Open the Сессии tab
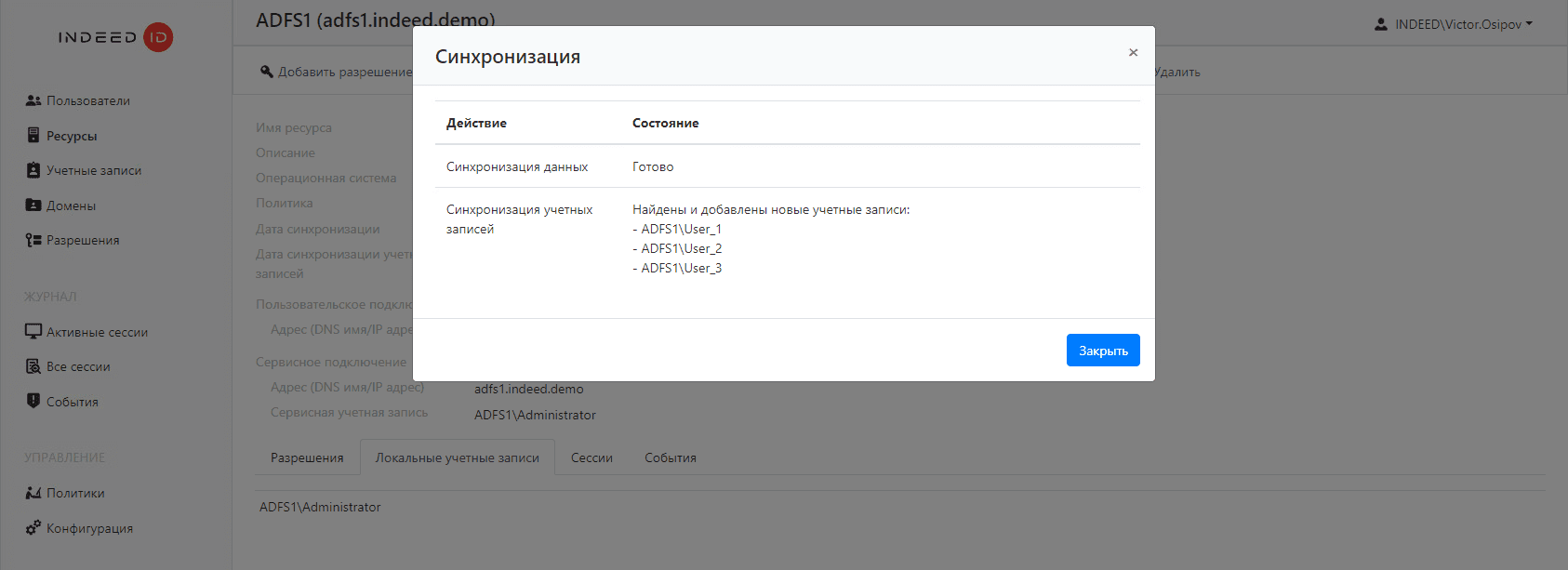The height and width of the screenshot is (570, 1568). point(591,457)
